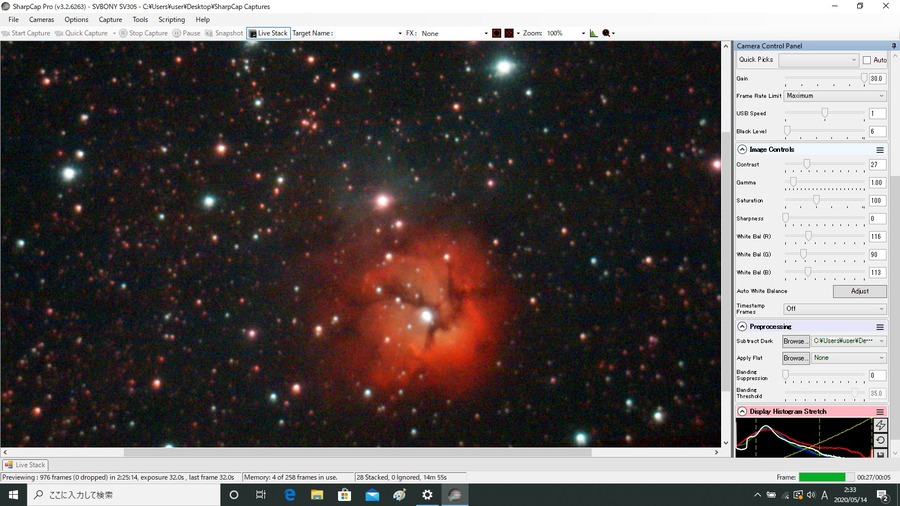
Task: Click the reset stretch circular arrow icon
Action: click(x=880, y=440)
